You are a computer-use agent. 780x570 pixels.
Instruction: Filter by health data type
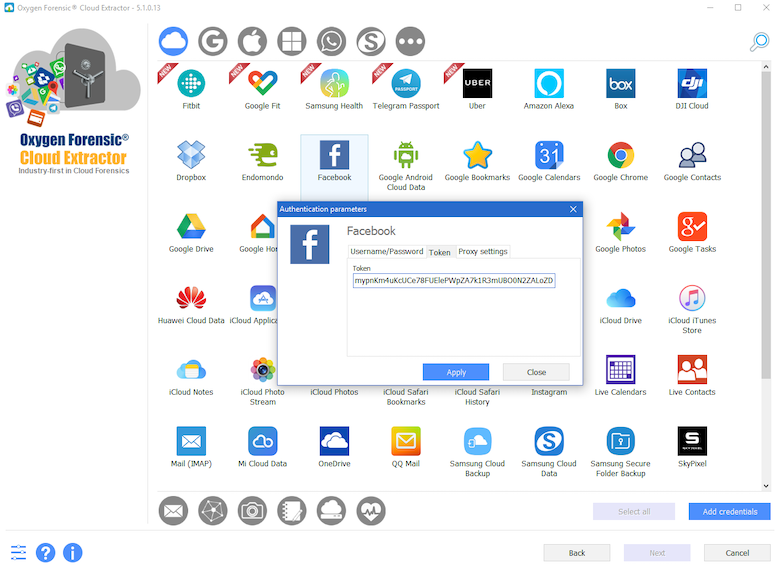(x=371, y=511)
